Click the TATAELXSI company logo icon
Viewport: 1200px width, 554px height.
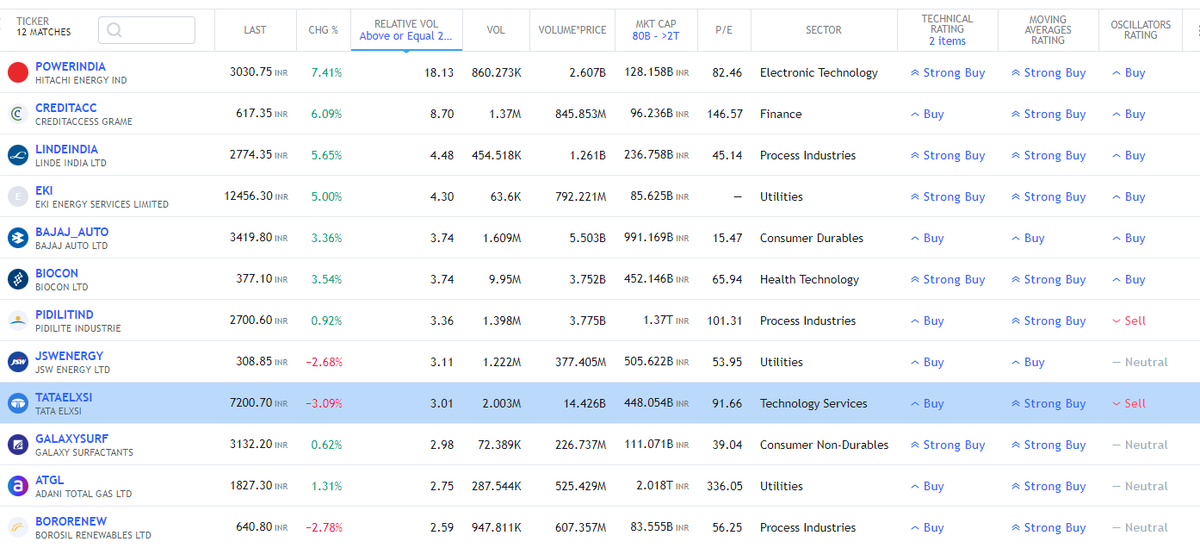click(17, 403)
